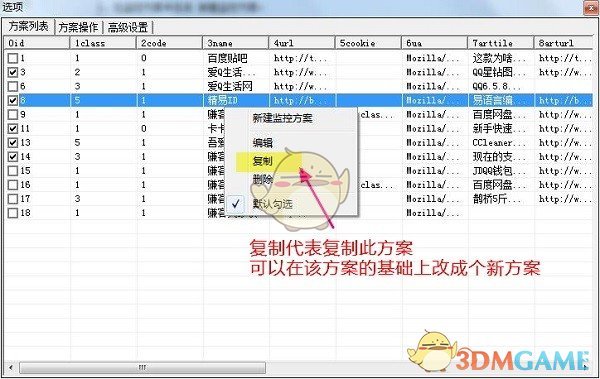Click the JDQQ钱包... article title cell
This screenshot has height=379, width=600.
(499, 171)
